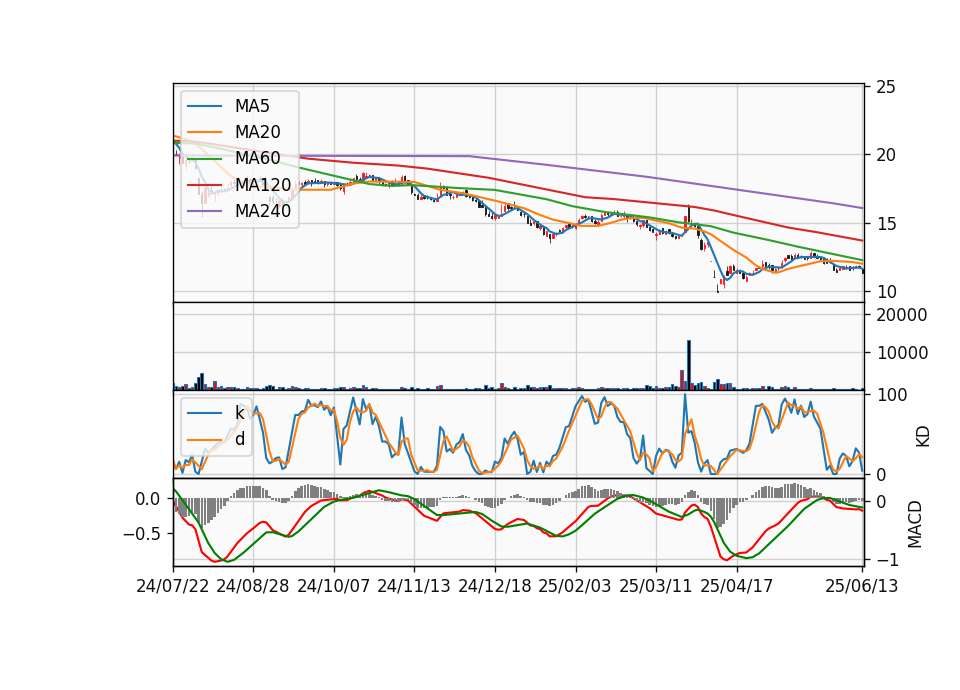Screen dimensions: 960x690
Task: Click the MA60 legend label
Action: point(257,158)
